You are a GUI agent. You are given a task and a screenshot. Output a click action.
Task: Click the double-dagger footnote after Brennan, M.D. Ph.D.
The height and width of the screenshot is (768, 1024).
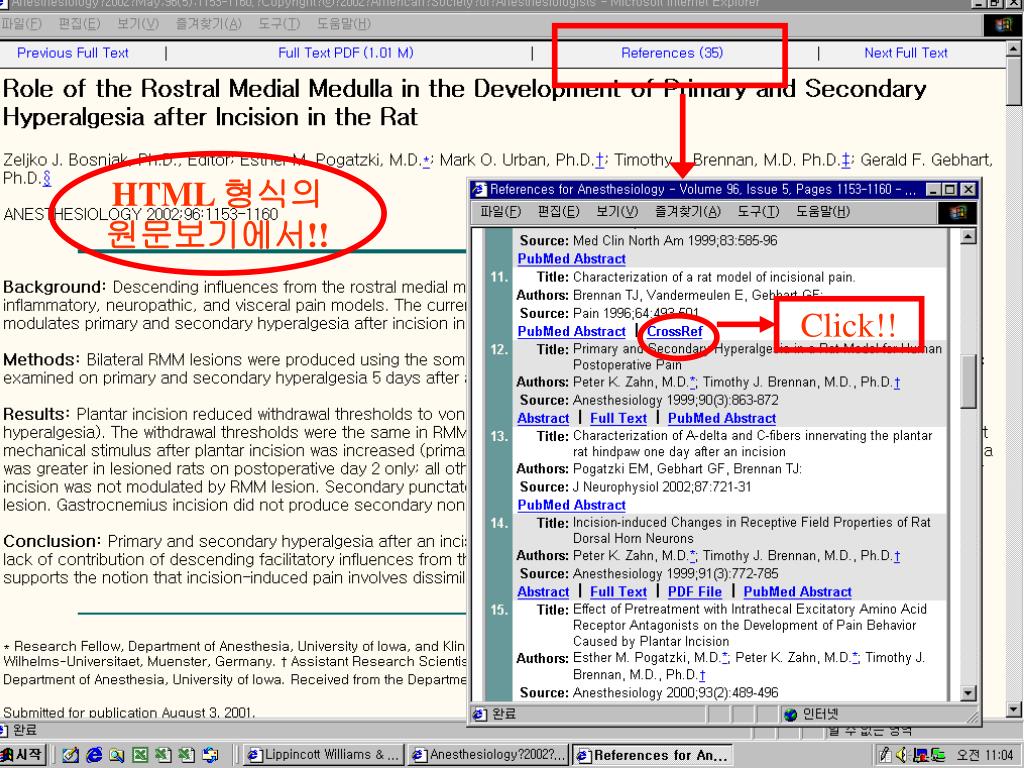pyautogui.click(x=846, y=160)
